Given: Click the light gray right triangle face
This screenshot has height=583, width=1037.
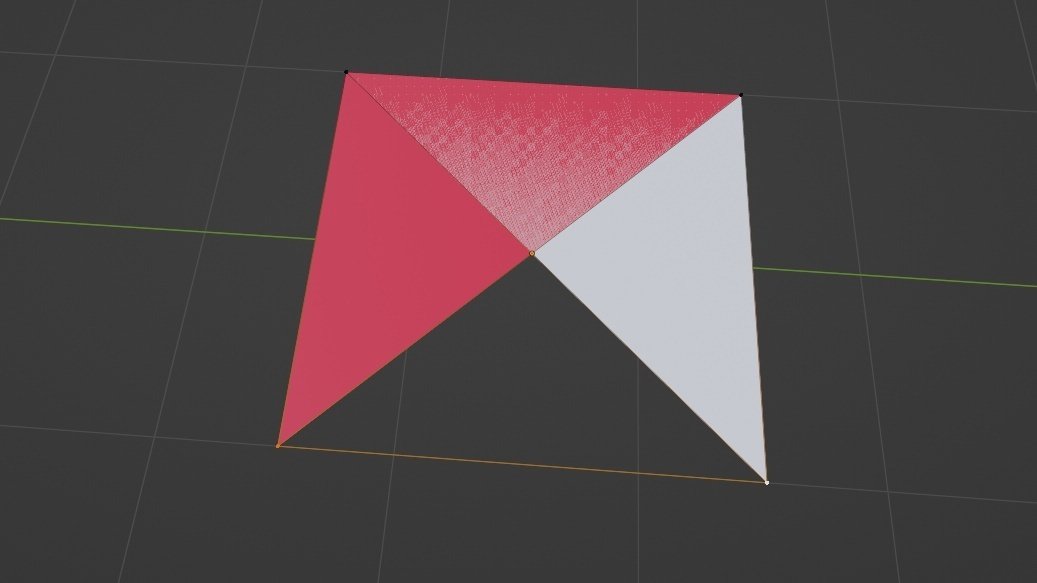Looking at the screenshot, I should point(681,278).
